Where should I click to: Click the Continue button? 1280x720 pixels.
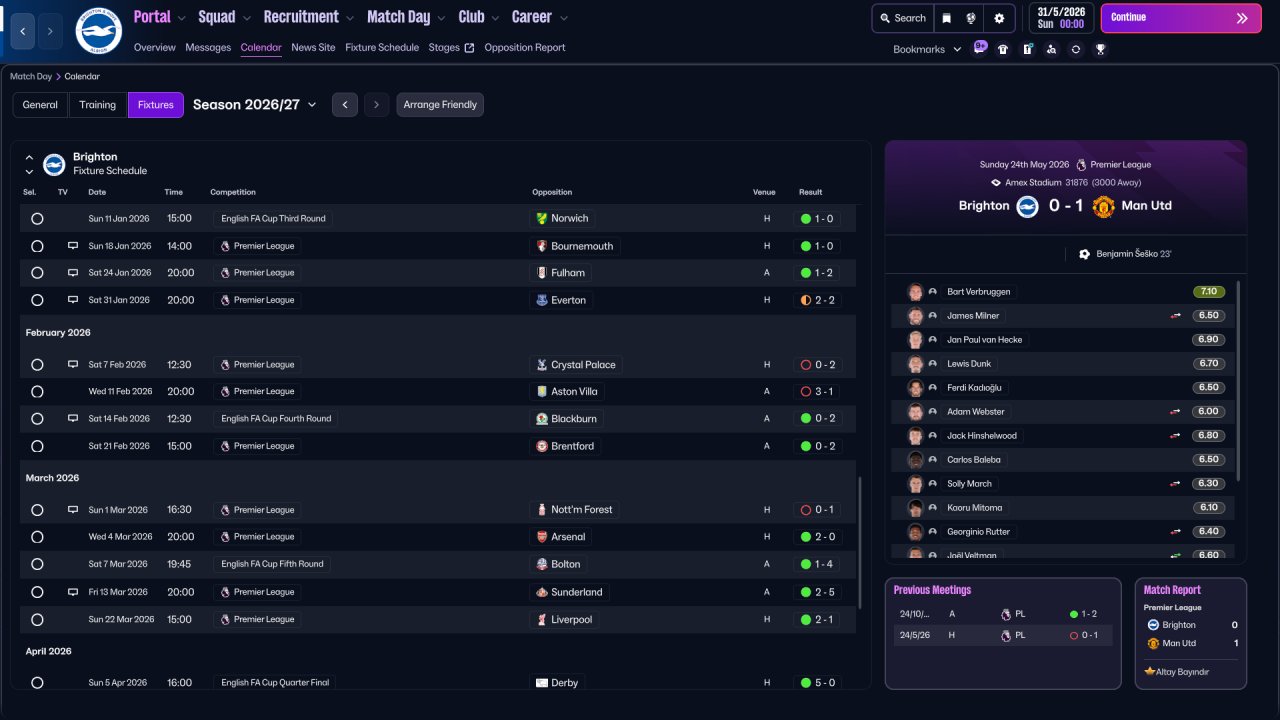(1181, 18)
